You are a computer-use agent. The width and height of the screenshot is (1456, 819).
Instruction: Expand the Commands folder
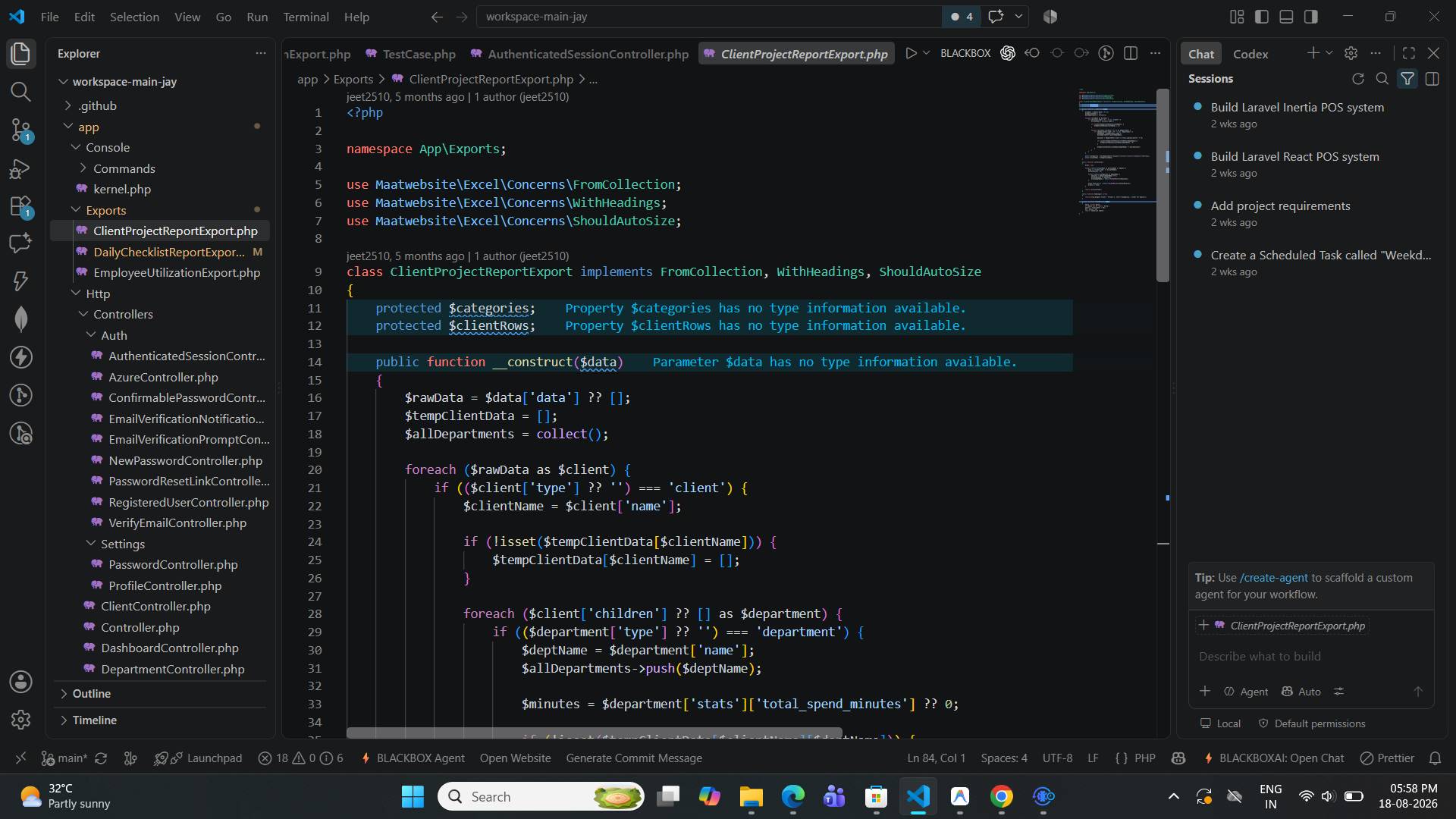point(124,168)
